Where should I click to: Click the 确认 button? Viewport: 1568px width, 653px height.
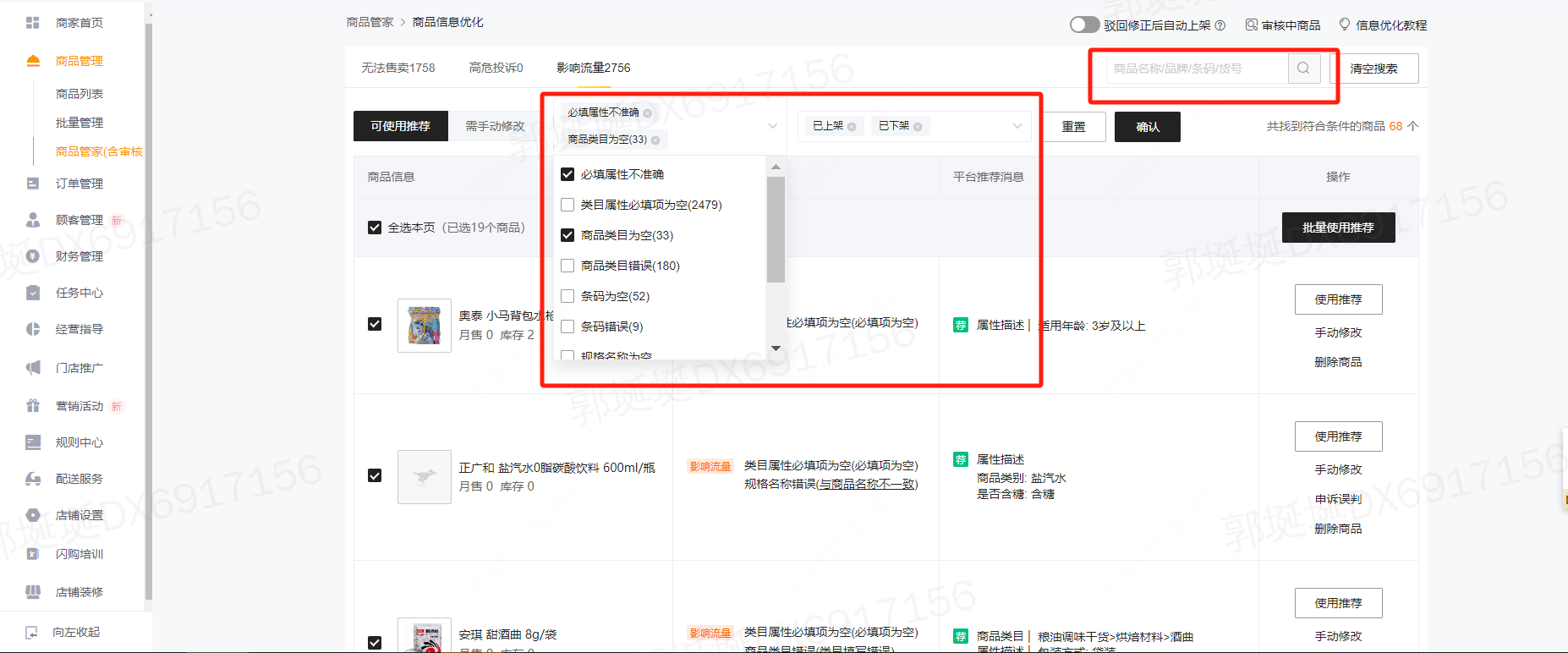(x=1148, y=127)
